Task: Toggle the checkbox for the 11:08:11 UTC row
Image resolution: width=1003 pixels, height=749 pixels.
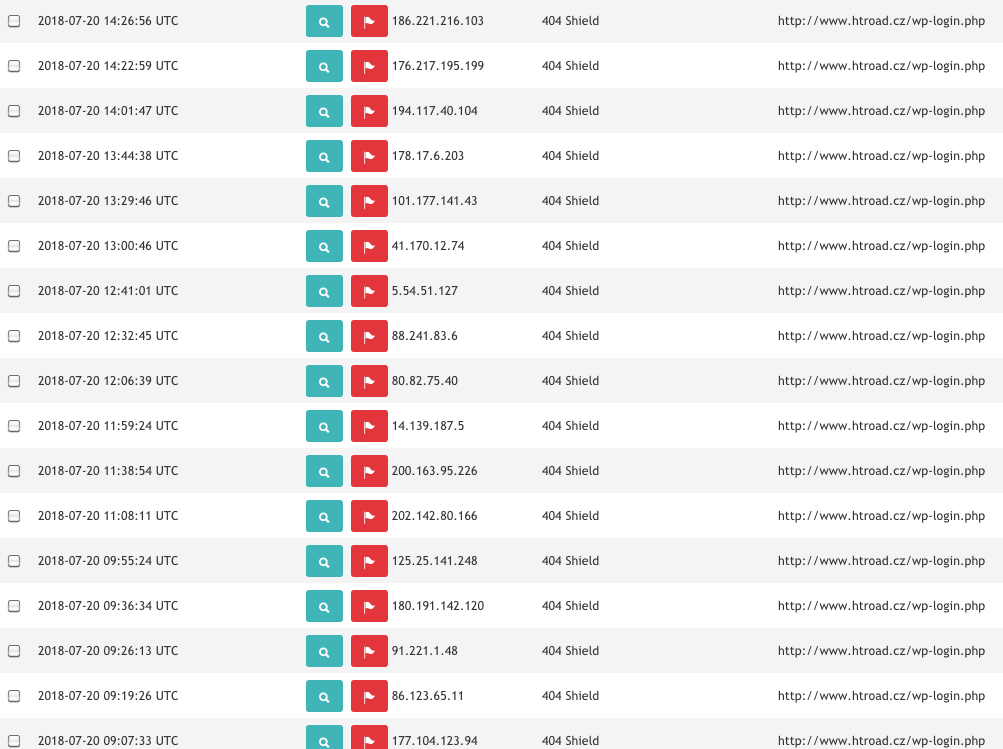Action: (x=14, y=516)
